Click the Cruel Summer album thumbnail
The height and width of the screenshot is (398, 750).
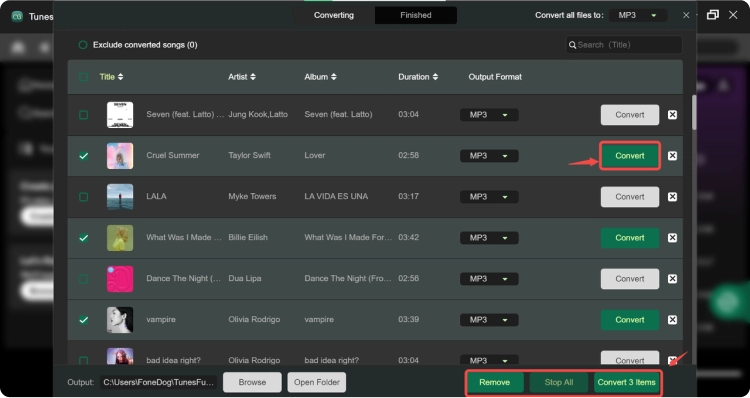coord(120,156)
